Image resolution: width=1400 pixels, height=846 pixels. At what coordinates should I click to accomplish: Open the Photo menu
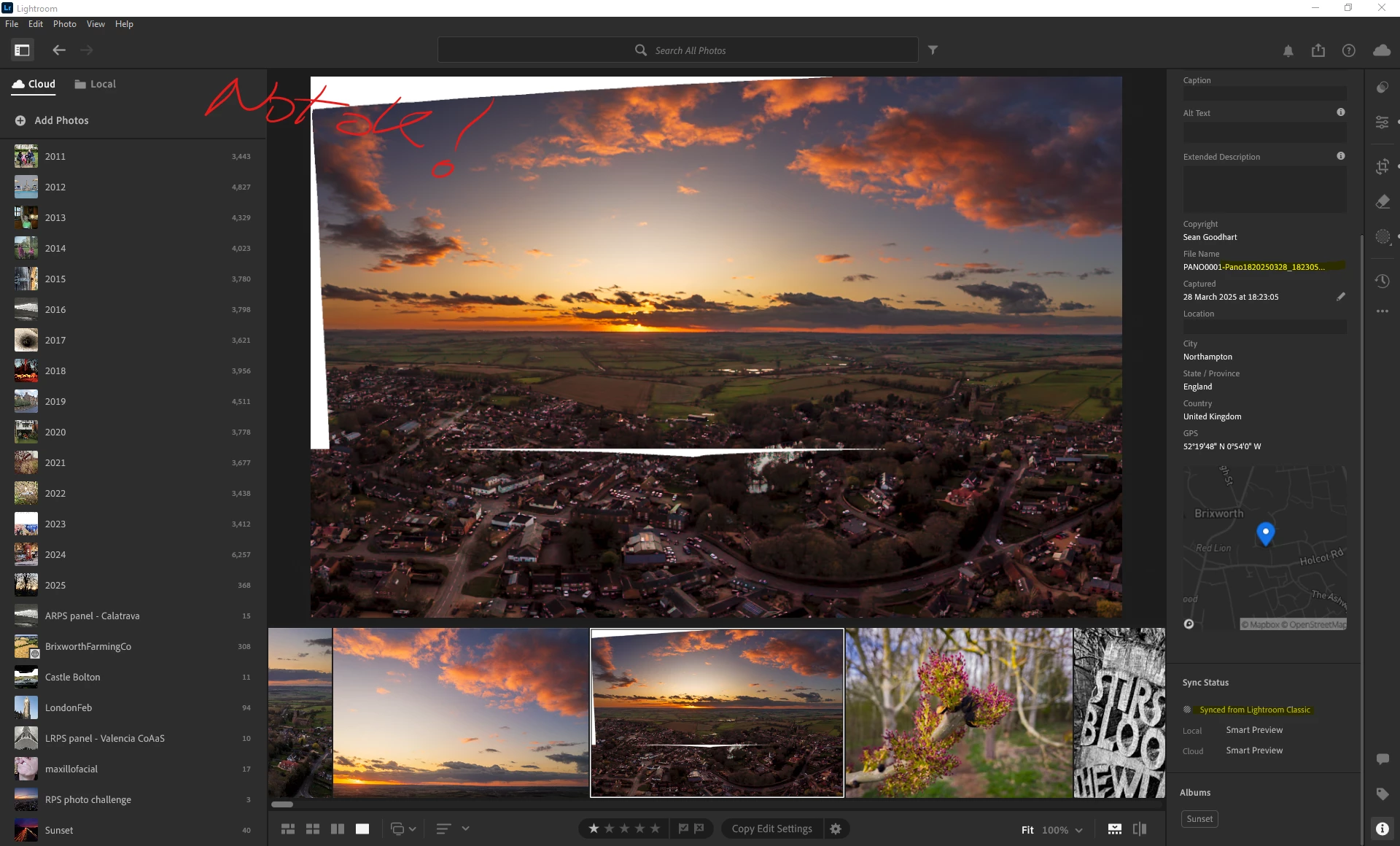pyautogui.click(x=64, y=24)
